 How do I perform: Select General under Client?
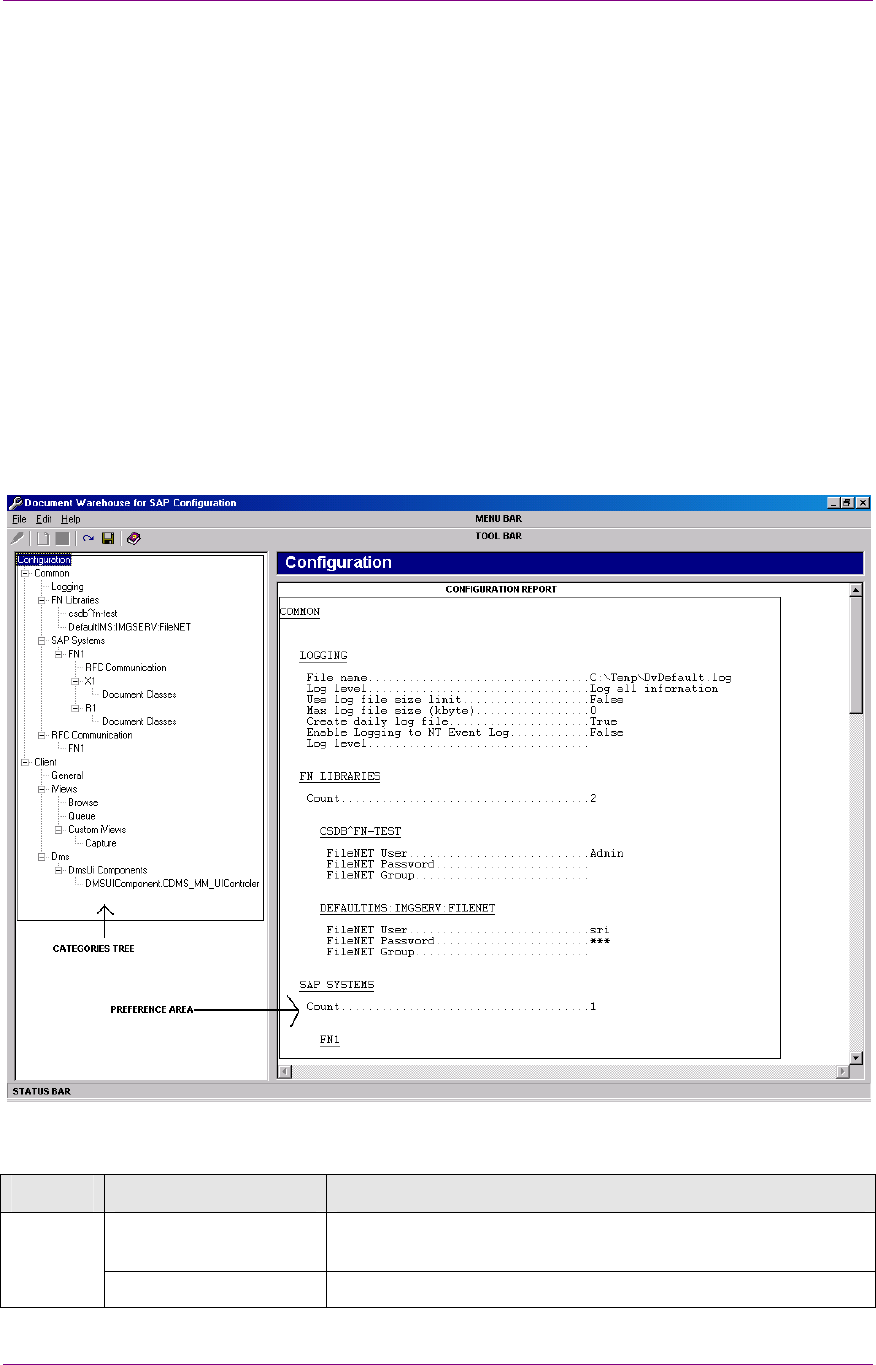coord(67,775)
